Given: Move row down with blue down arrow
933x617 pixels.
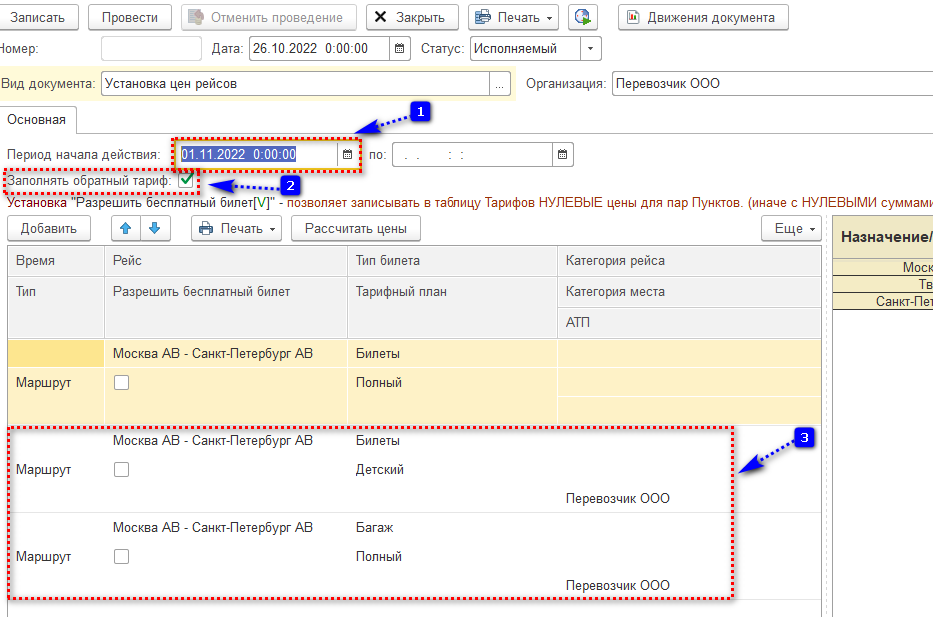Looking at the screenshot, I should [x=155, y=228].
